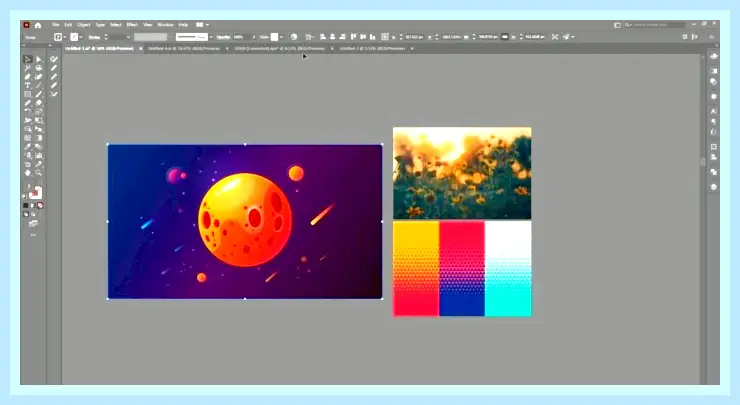The height and width of the screenshot is (405, 740).
Task: Click the Isolate Selected Object button
Action: pos(555,37)
